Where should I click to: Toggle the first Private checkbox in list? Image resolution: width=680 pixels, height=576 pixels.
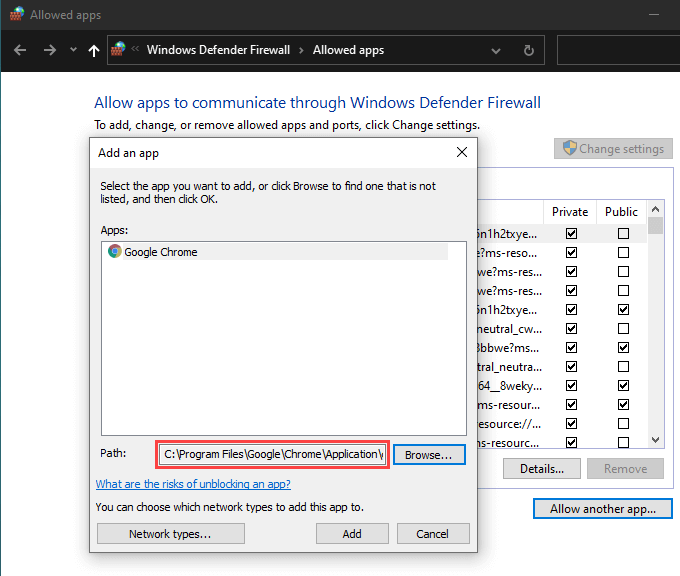pyautogui.click(x=571, y=233)
